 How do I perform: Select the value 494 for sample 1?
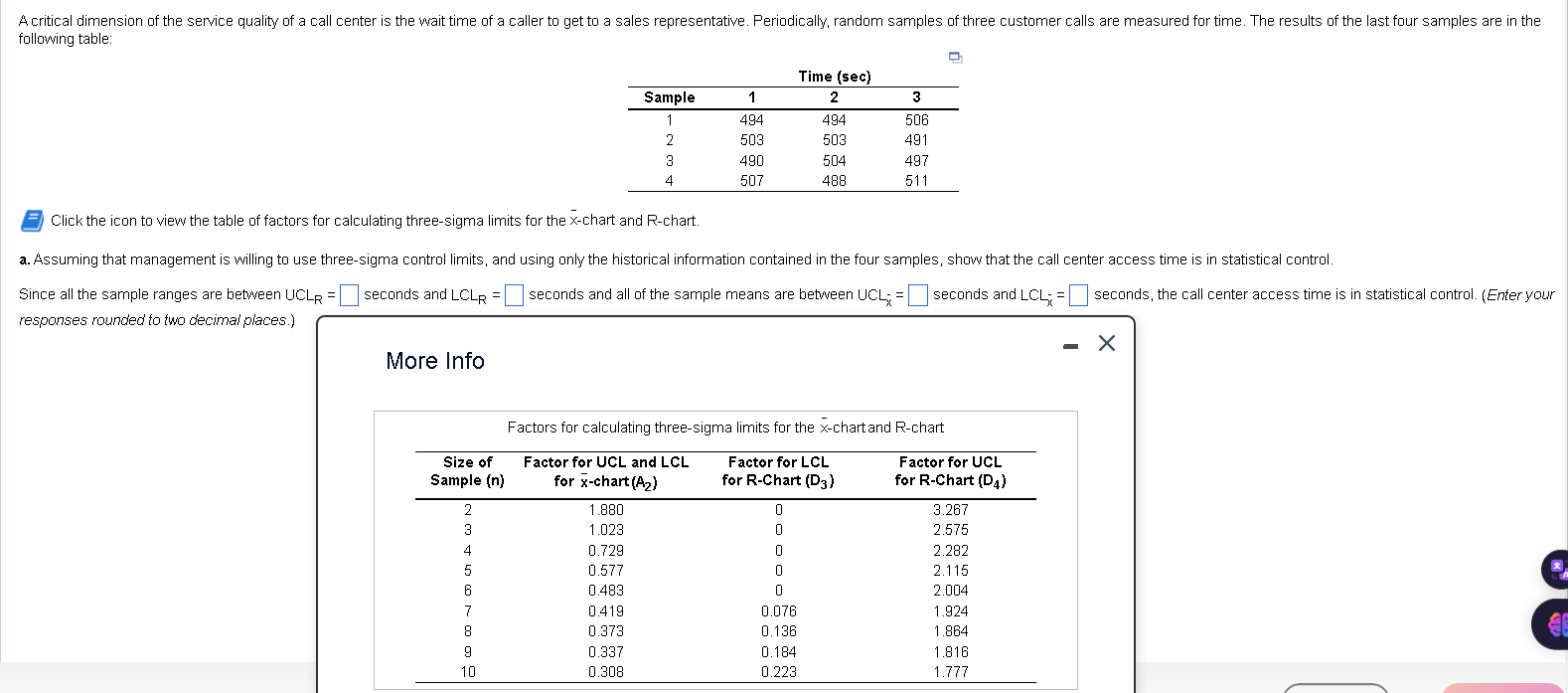coord(751,118)
